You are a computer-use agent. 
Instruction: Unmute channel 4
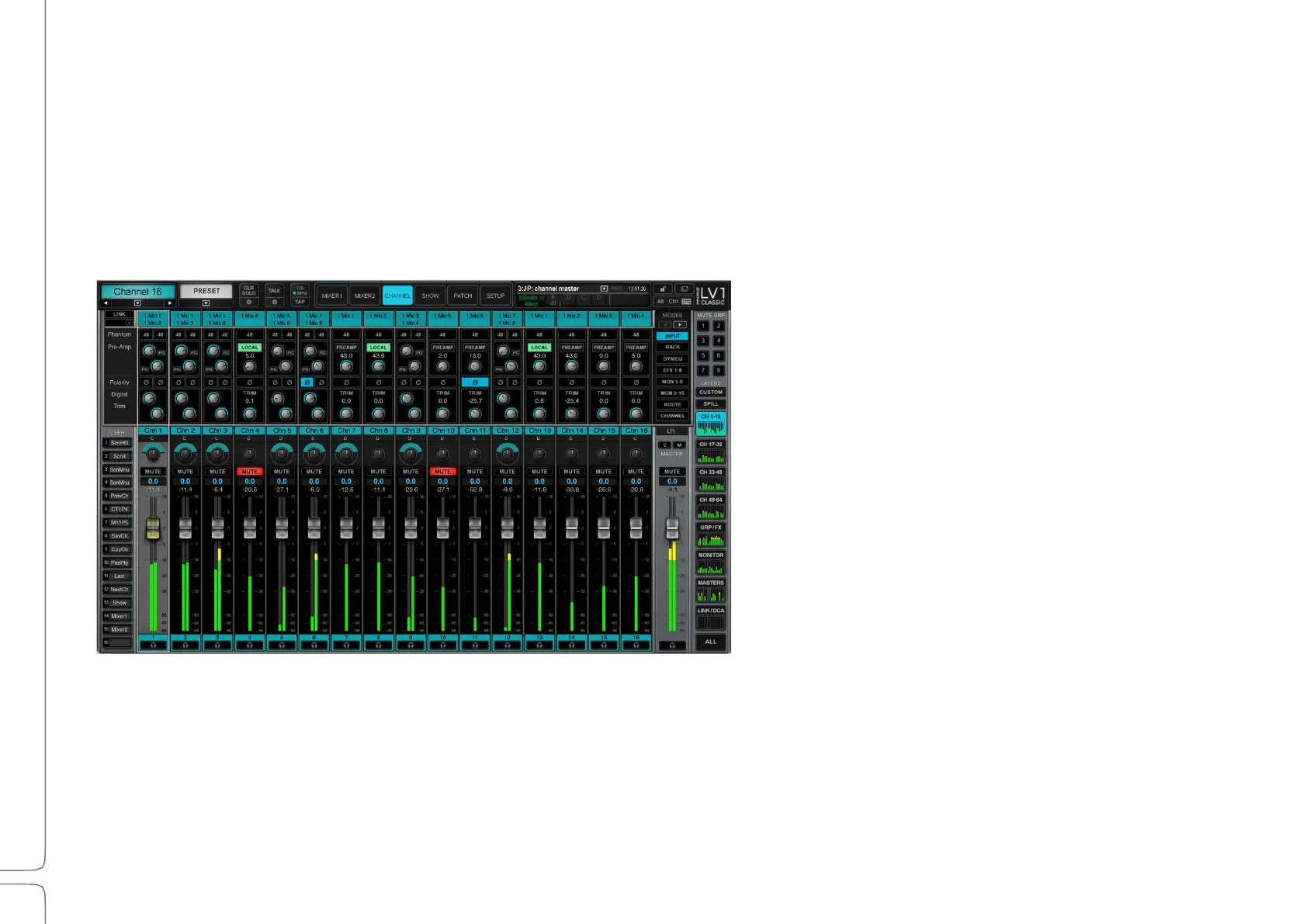tap(250, 472)
